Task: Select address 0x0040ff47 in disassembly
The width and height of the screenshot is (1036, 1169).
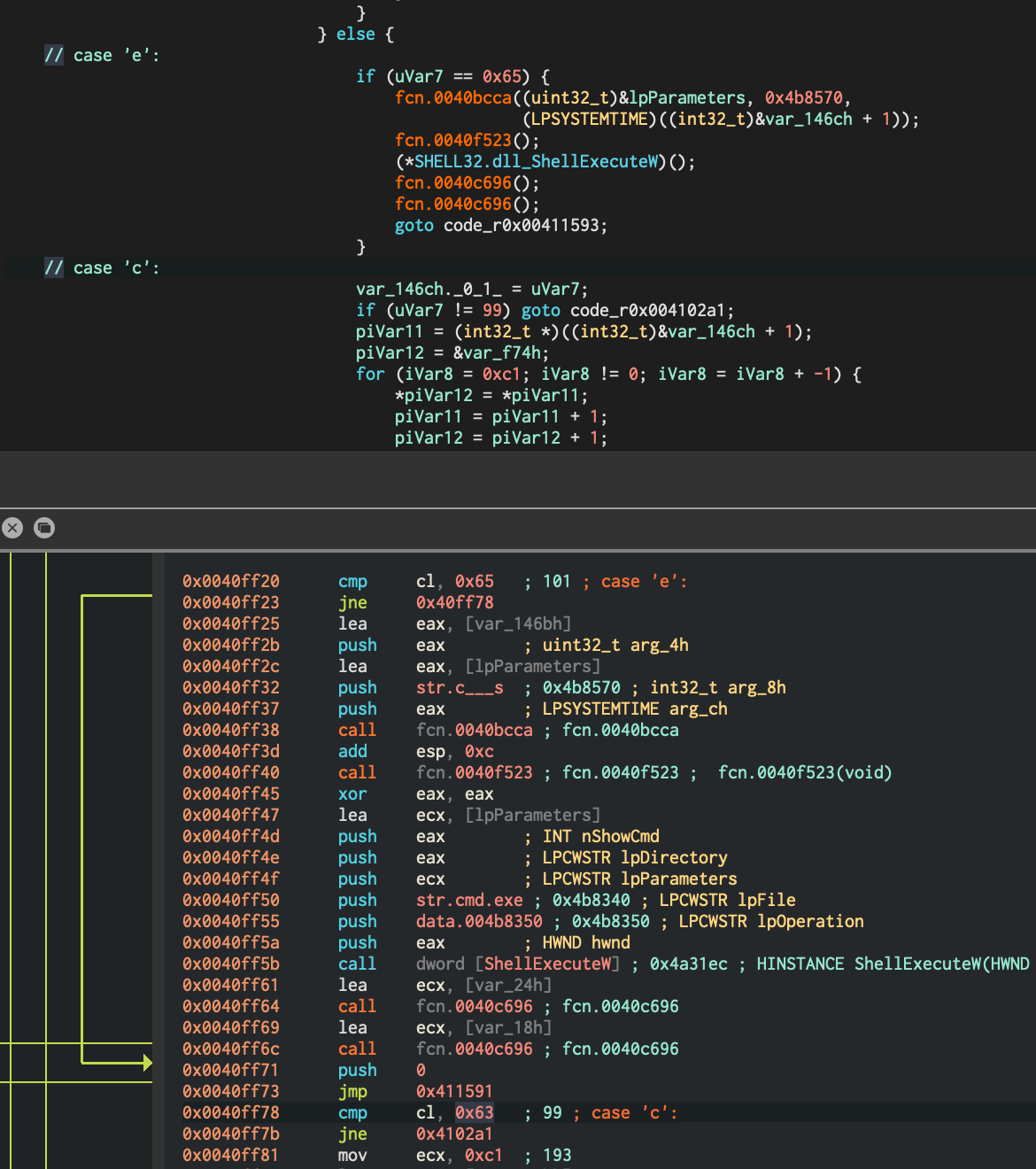Action: point(231,815)
